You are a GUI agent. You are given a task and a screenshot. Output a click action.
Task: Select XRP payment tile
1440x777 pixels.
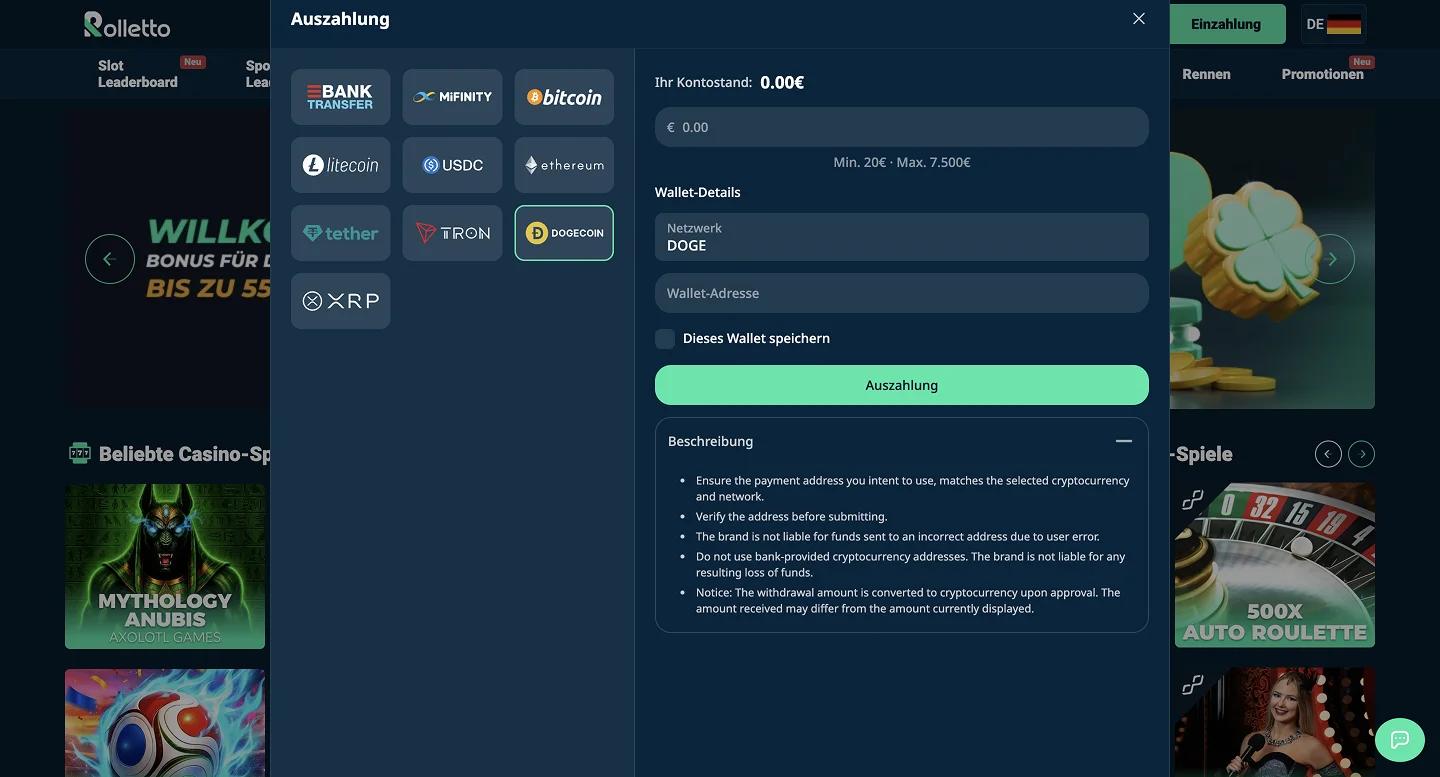tap(340, 301)
